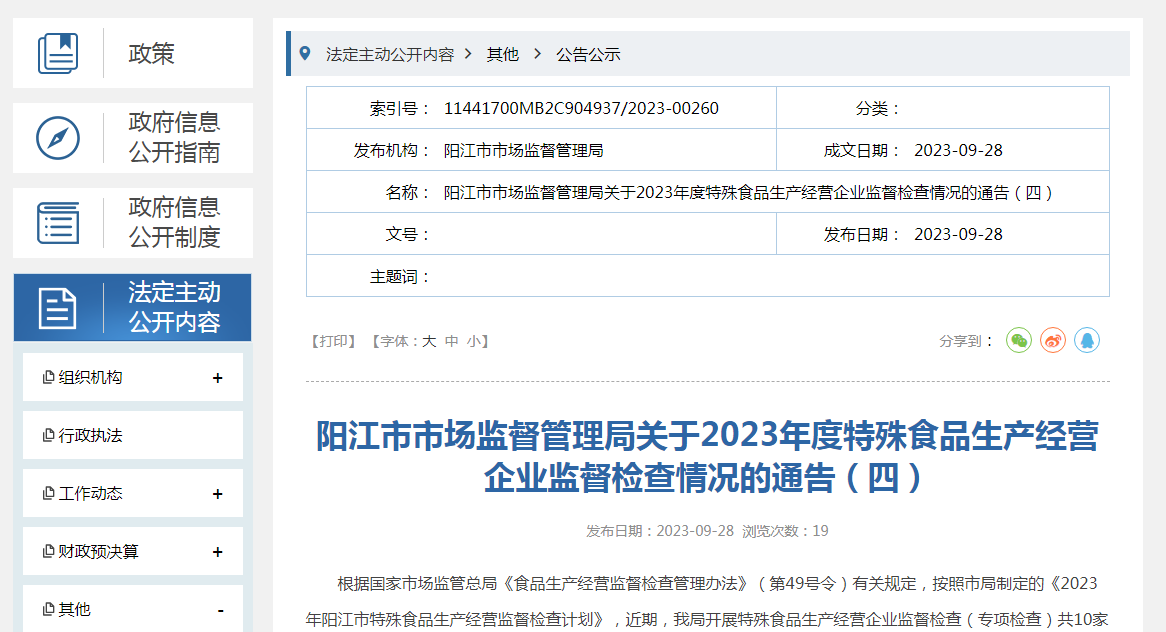Click the location pin breadcrumb icon

(305, 54)
